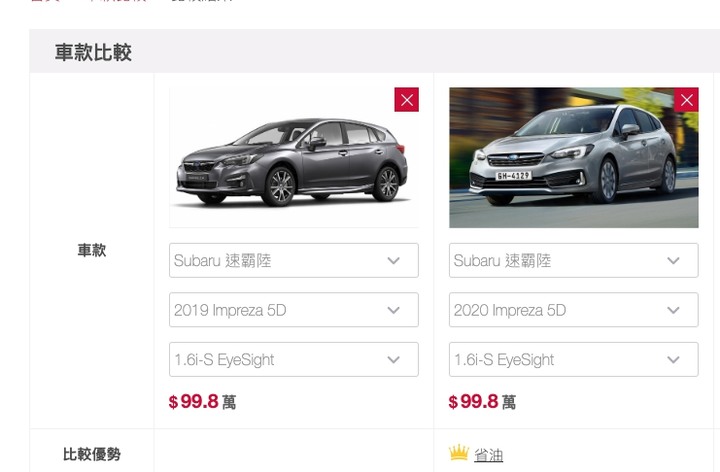Open the brand dropdown above 2019 Impreza 5D

point(294,260)
